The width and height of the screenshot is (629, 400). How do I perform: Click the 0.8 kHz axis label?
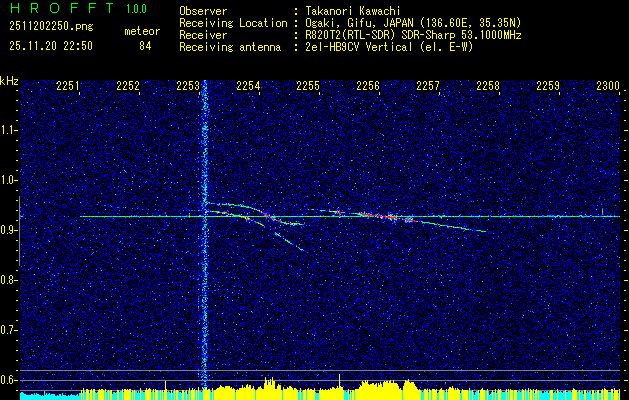[8, 280]
